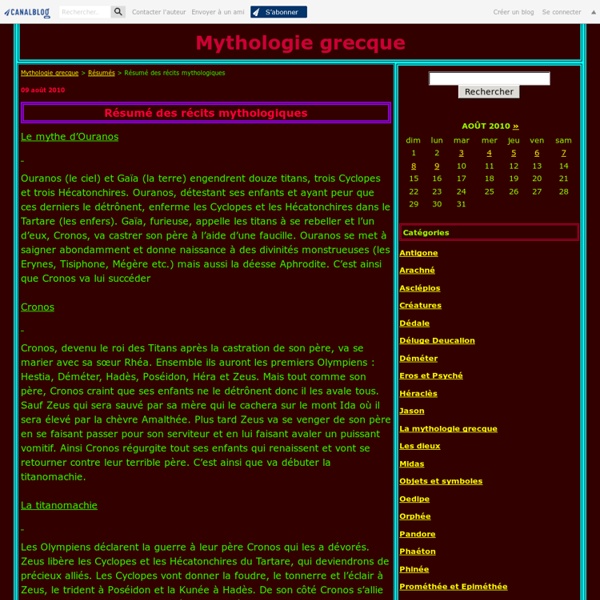Image resolution: width=600 pixels, height=600 pixels.
Task: Open Résumés breadcrumb link
Action: [101, 73]
